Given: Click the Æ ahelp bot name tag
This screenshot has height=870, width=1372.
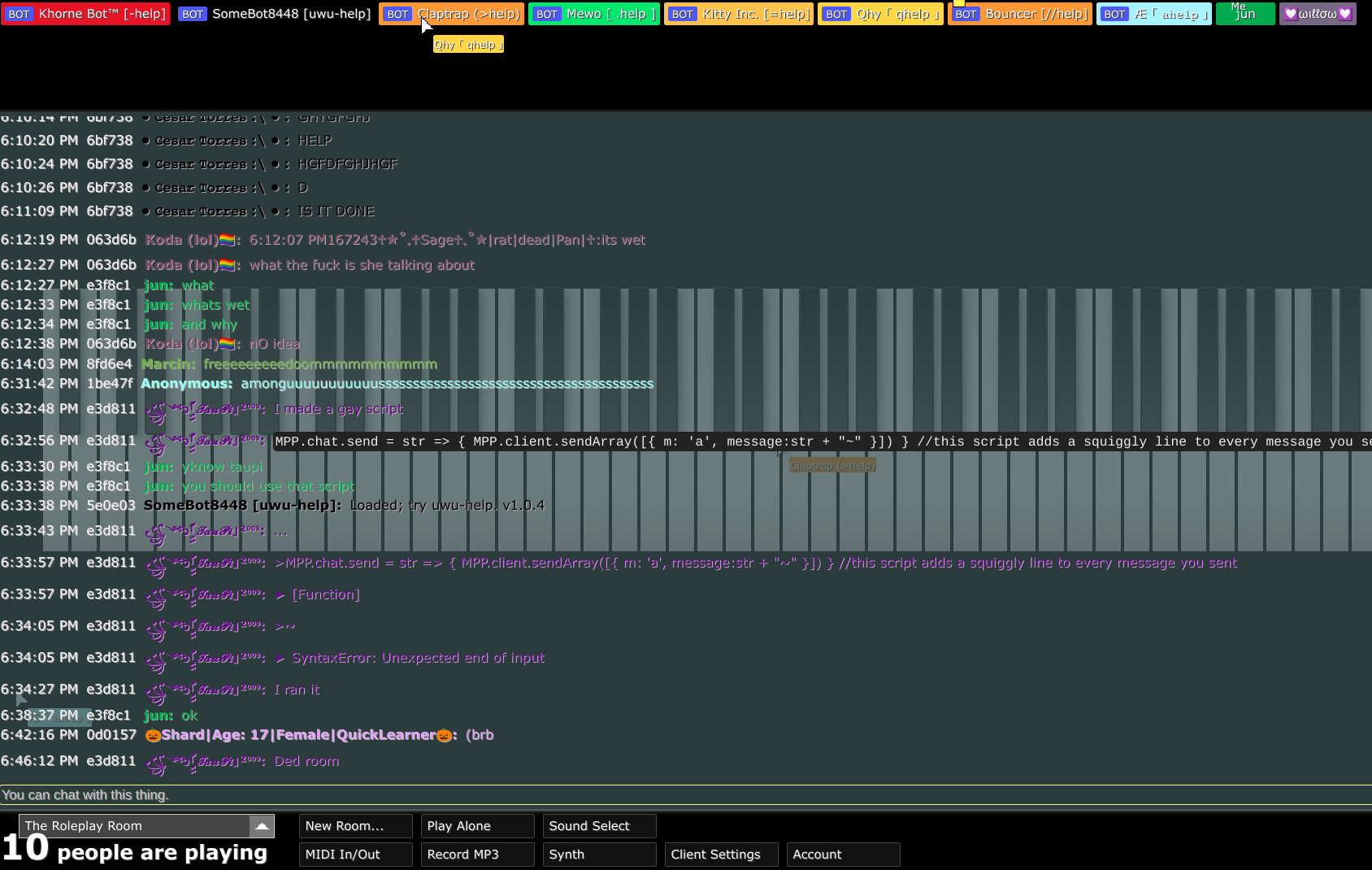Looking at the screenshot, I should 1154,14.
